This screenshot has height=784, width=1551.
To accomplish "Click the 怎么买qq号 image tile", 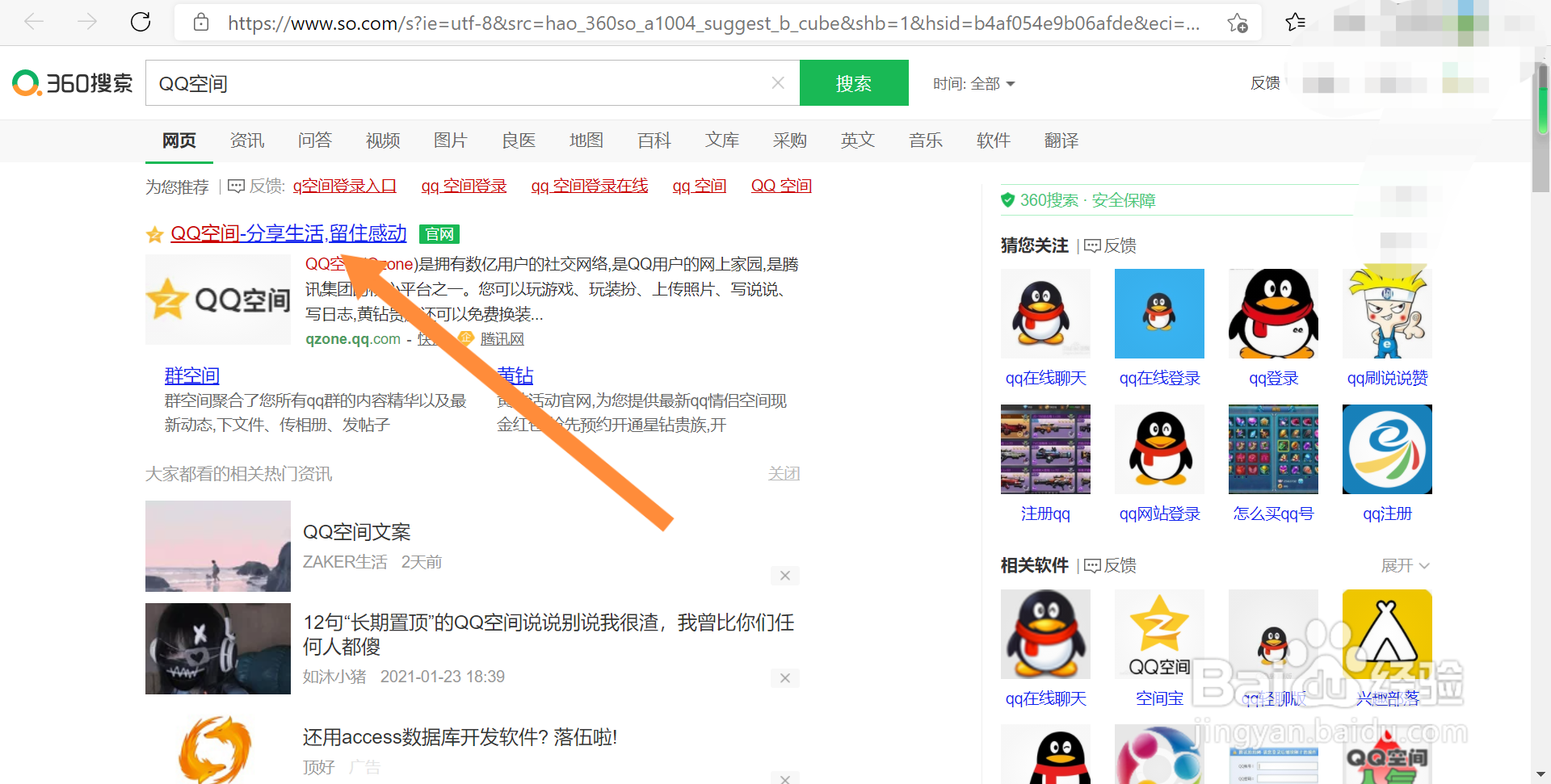I will [x=1273, y=449].
